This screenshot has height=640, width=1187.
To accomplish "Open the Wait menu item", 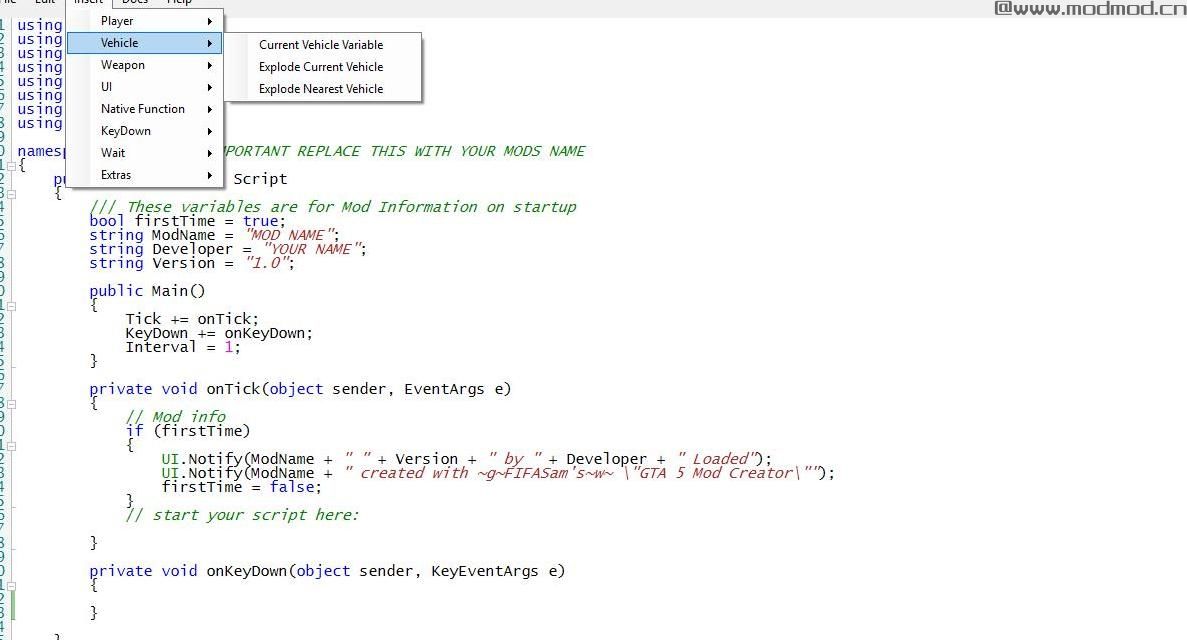I will 113,153.
